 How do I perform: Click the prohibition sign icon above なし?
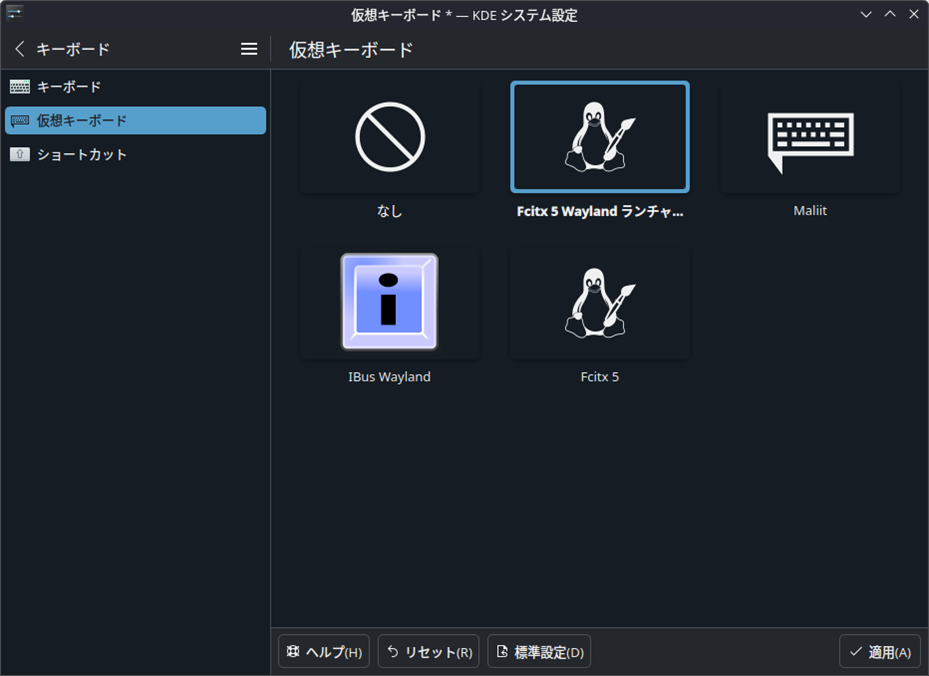pyautogui.click(x=389, y=137)
